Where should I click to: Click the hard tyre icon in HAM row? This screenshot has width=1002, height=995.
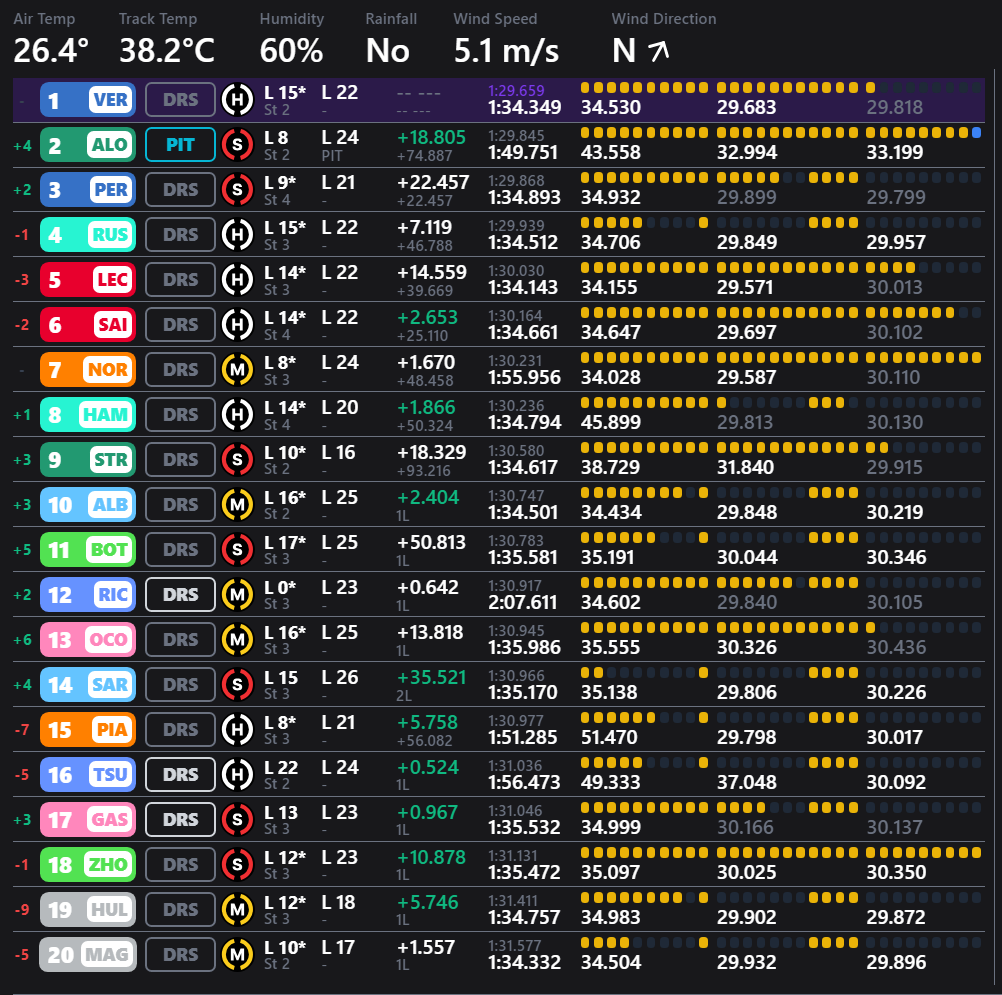point(237,415)
